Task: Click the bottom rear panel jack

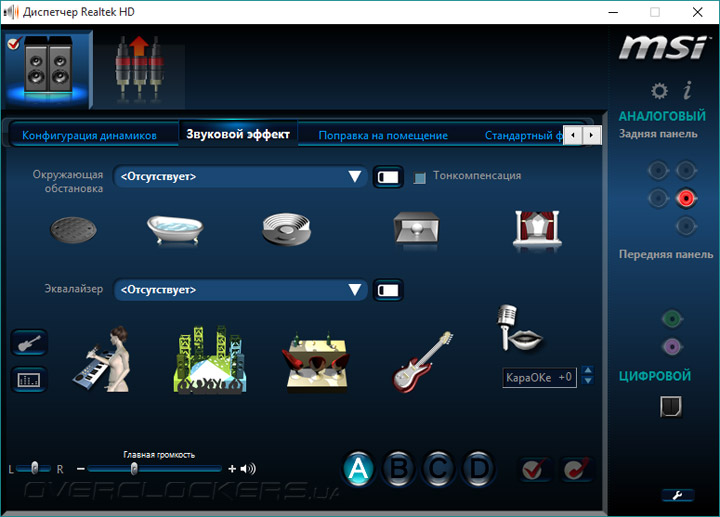Action: 686,226
